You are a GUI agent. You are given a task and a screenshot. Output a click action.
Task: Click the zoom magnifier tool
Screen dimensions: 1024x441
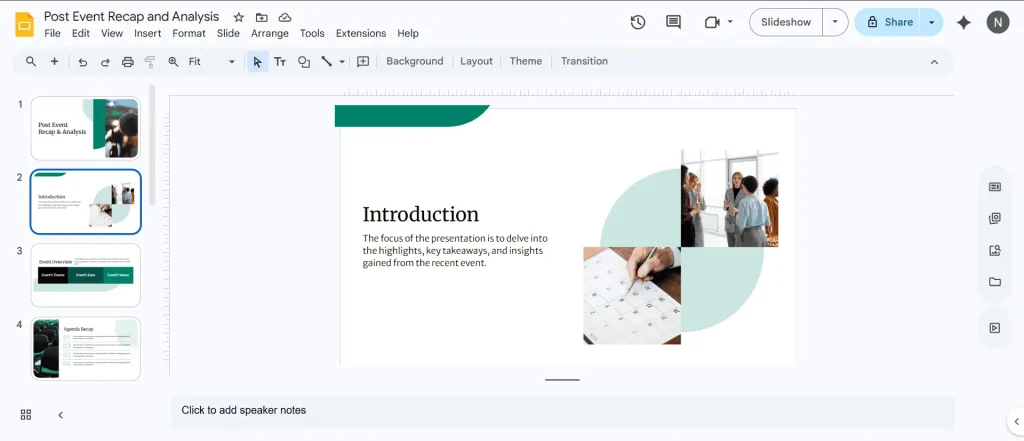(173, 62)
